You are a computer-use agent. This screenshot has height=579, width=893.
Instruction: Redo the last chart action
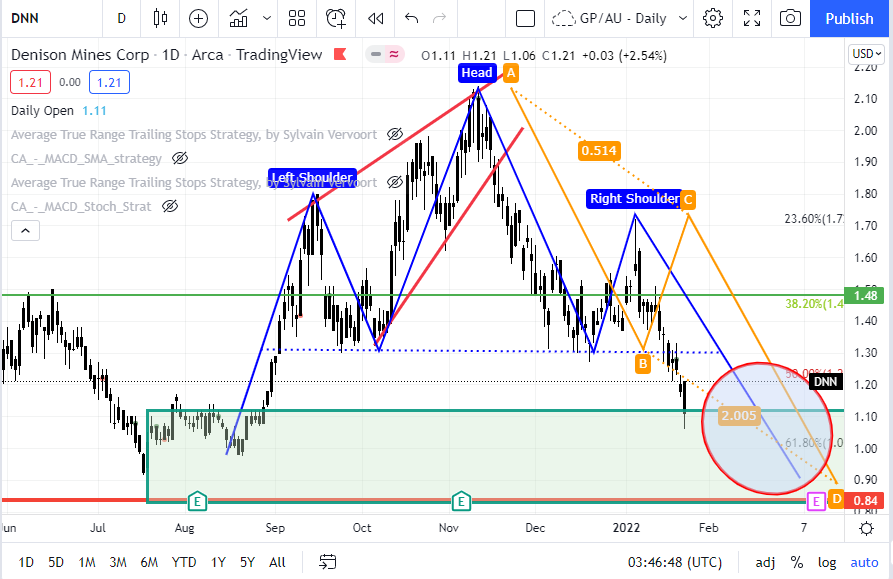[x=440, y=19]
